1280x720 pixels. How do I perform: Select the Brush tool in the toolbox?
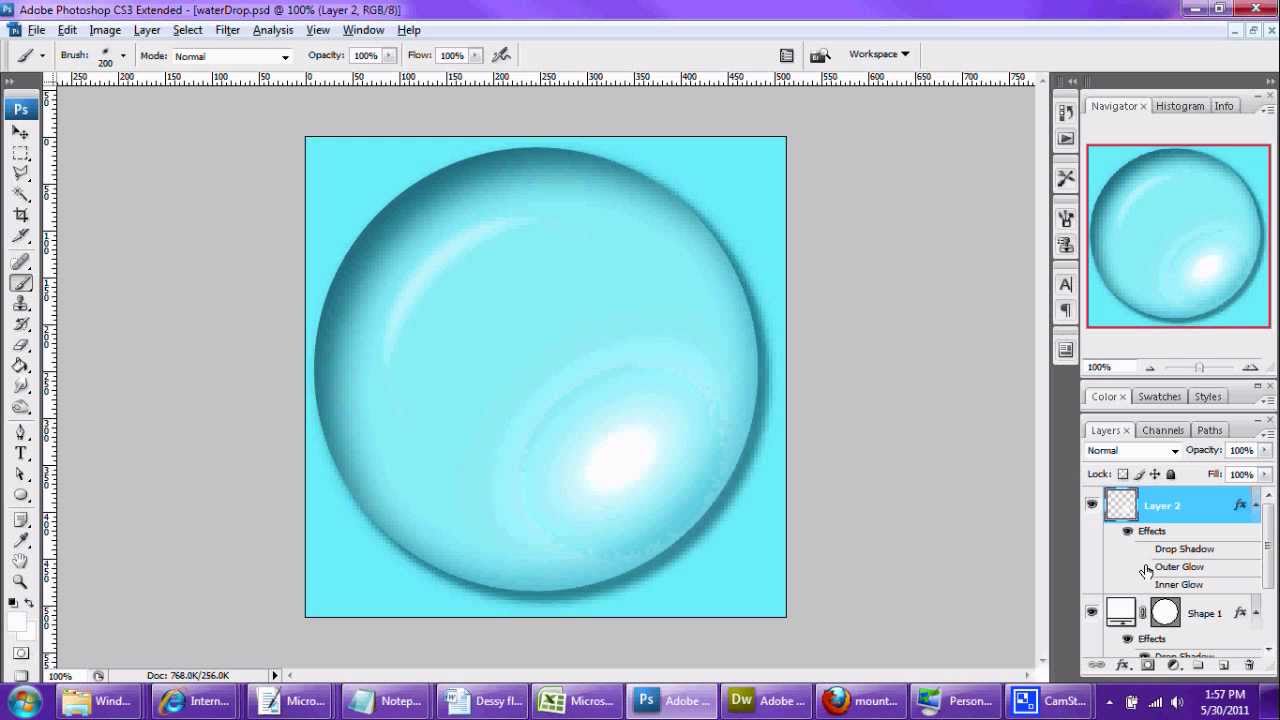[20, 284]
